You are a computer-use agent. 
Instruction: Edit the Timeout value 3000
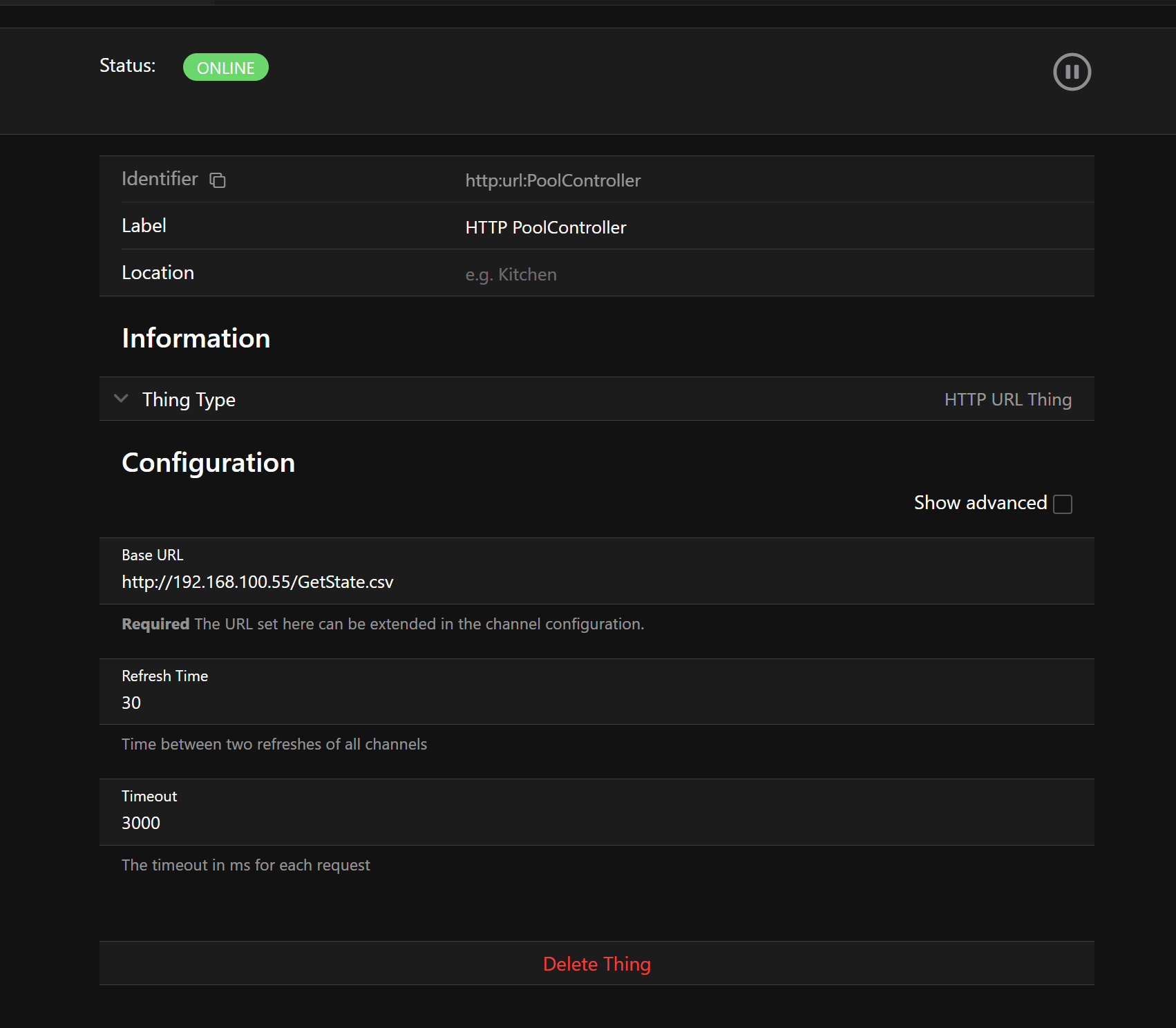[x=597, y=823]
